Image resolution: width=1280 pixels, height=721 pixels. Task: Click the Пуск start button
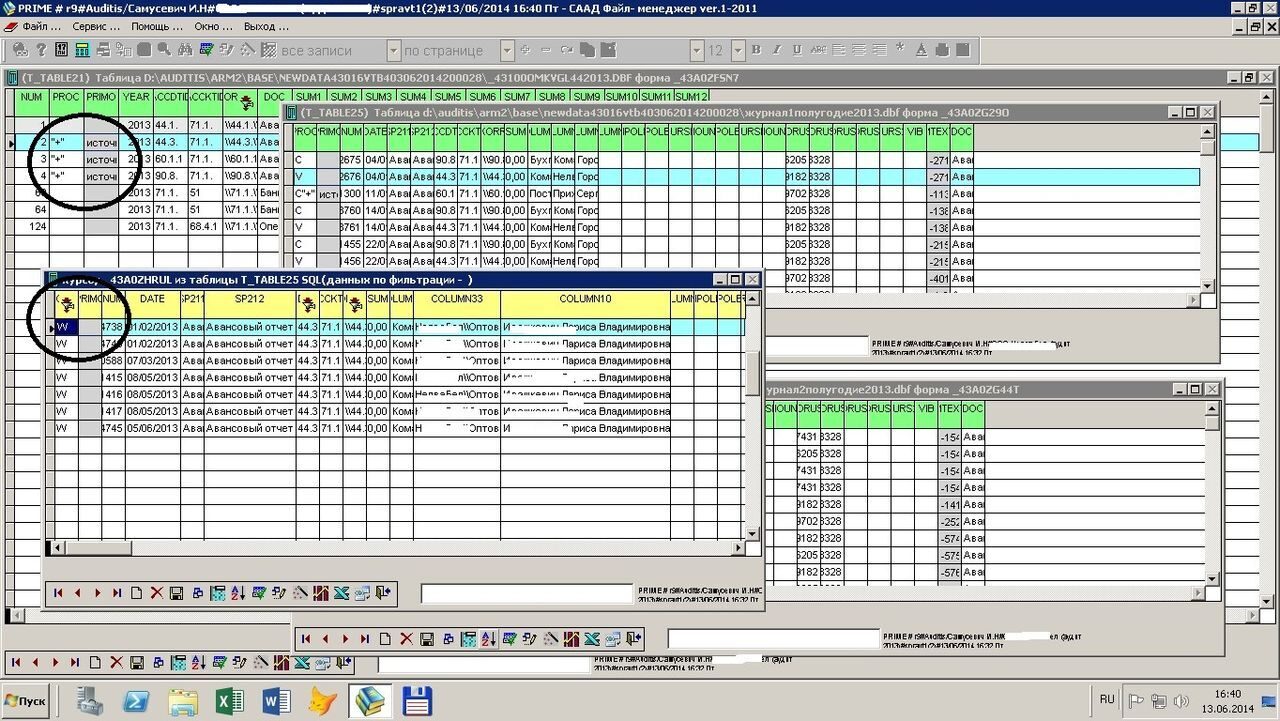pos(25,701)
